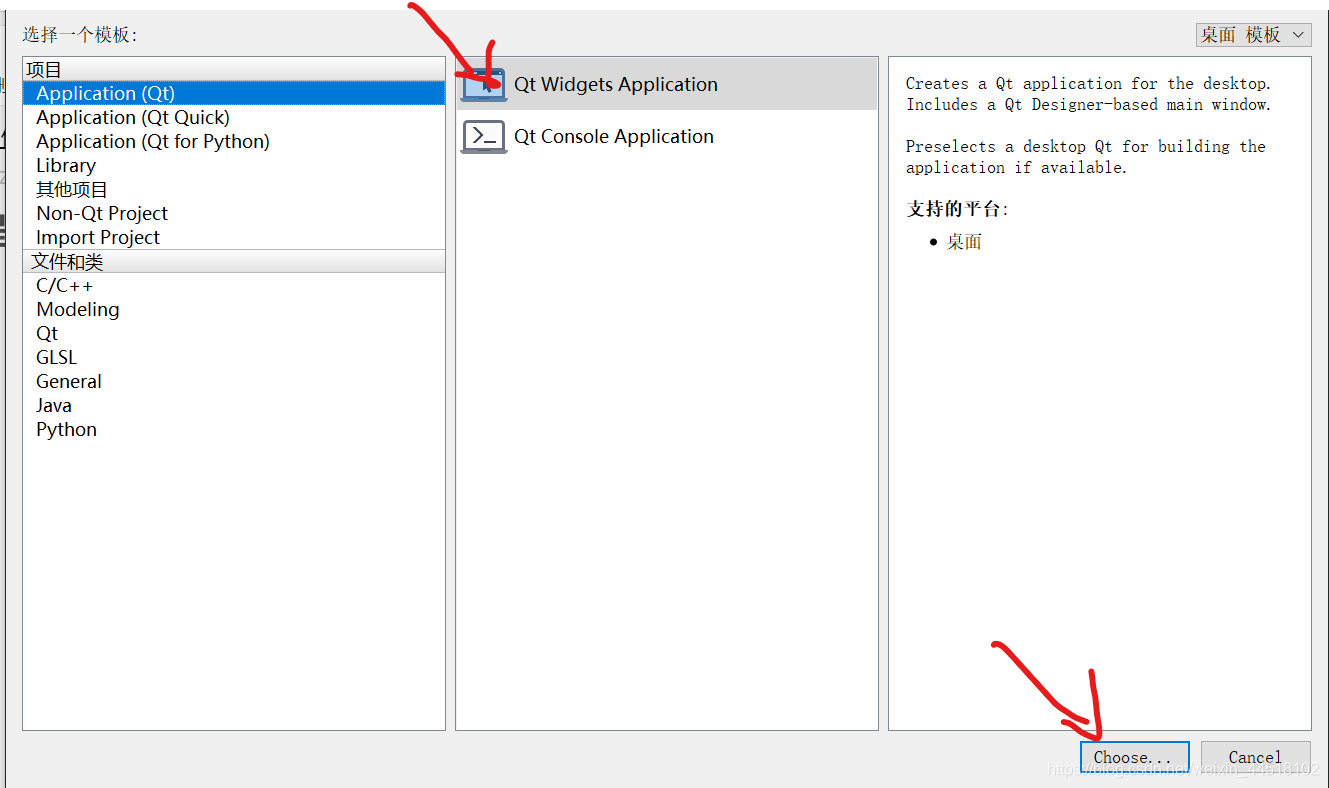Select the Modeling file category
Image resolution: width=1329 pixels, height=788 pixels.
click(234, 309)
